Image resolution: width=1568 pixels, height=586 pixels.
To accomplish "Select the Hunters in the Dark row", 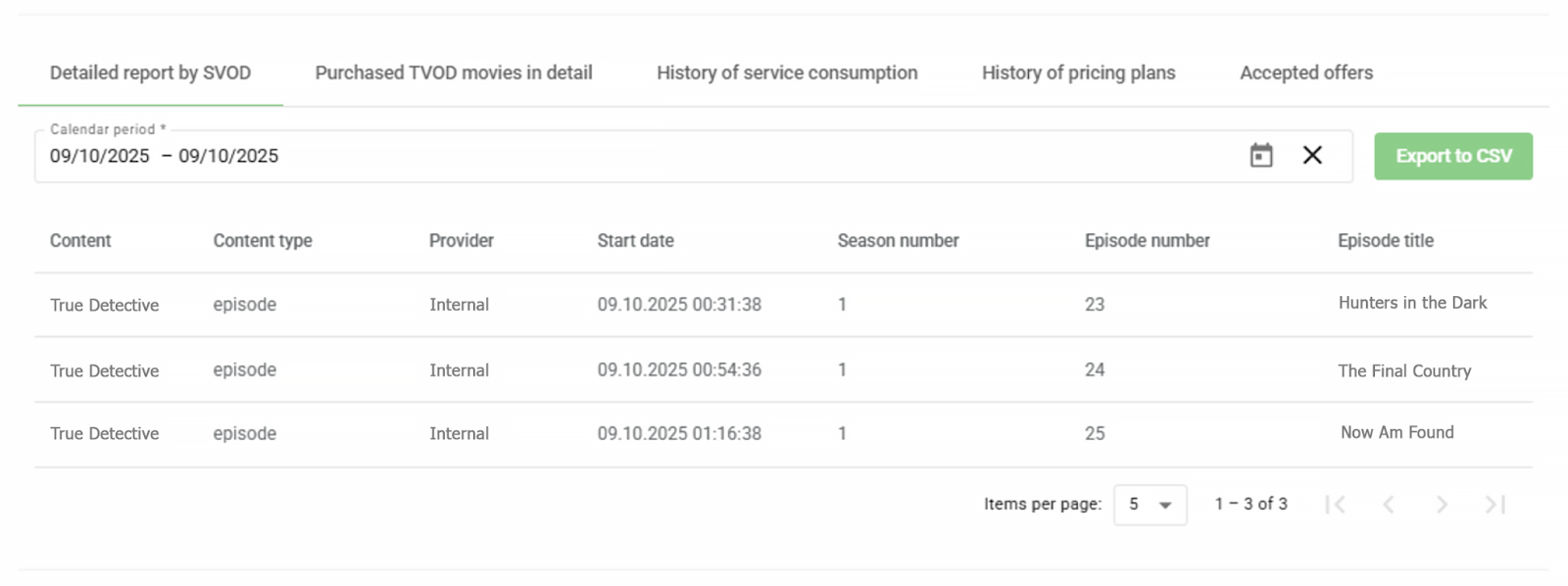I will [x=1412, y=304].
